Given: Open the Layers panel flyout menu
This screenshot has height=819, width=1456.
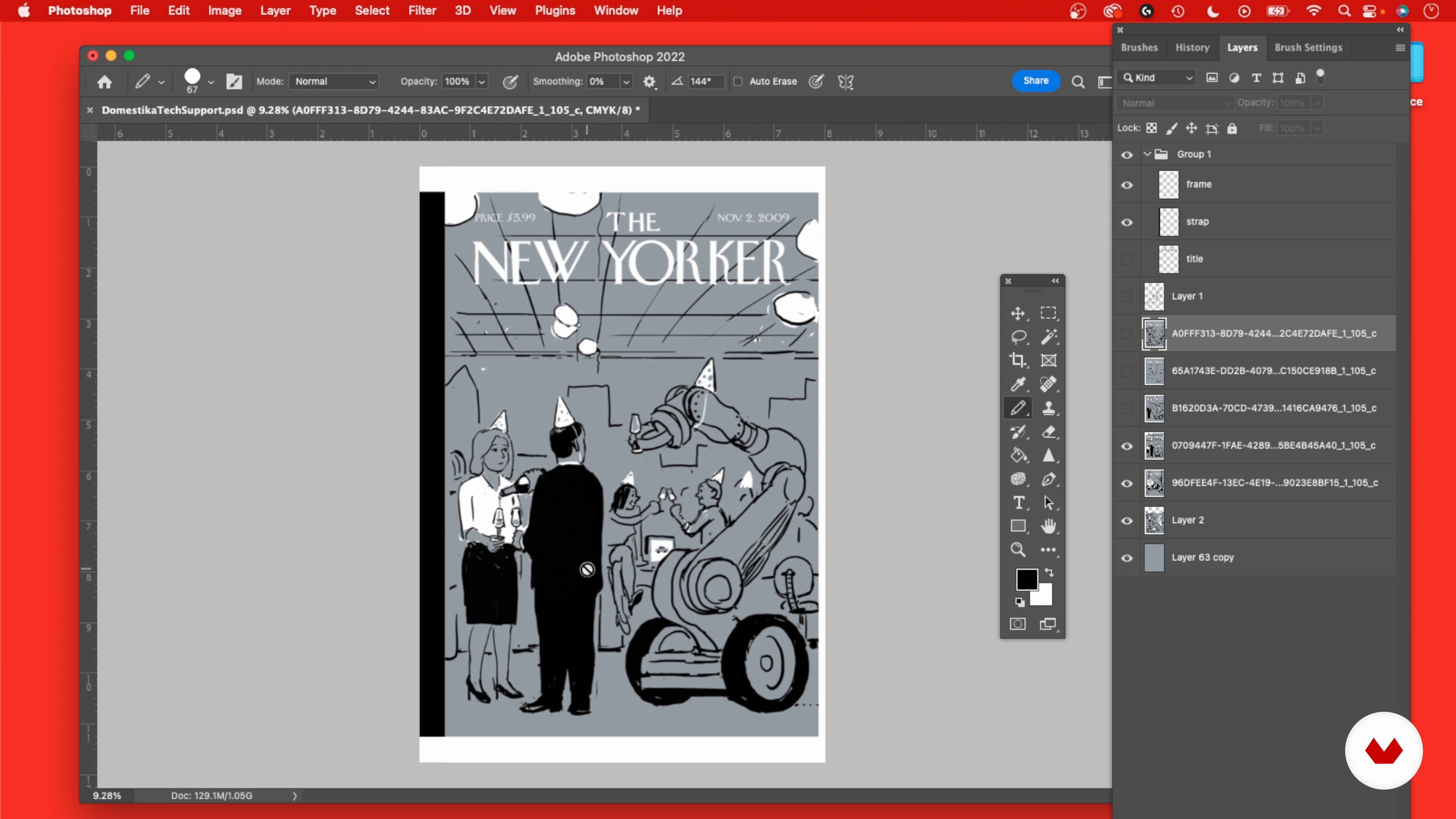Looking at the screenshot, I should [1400, 48].
